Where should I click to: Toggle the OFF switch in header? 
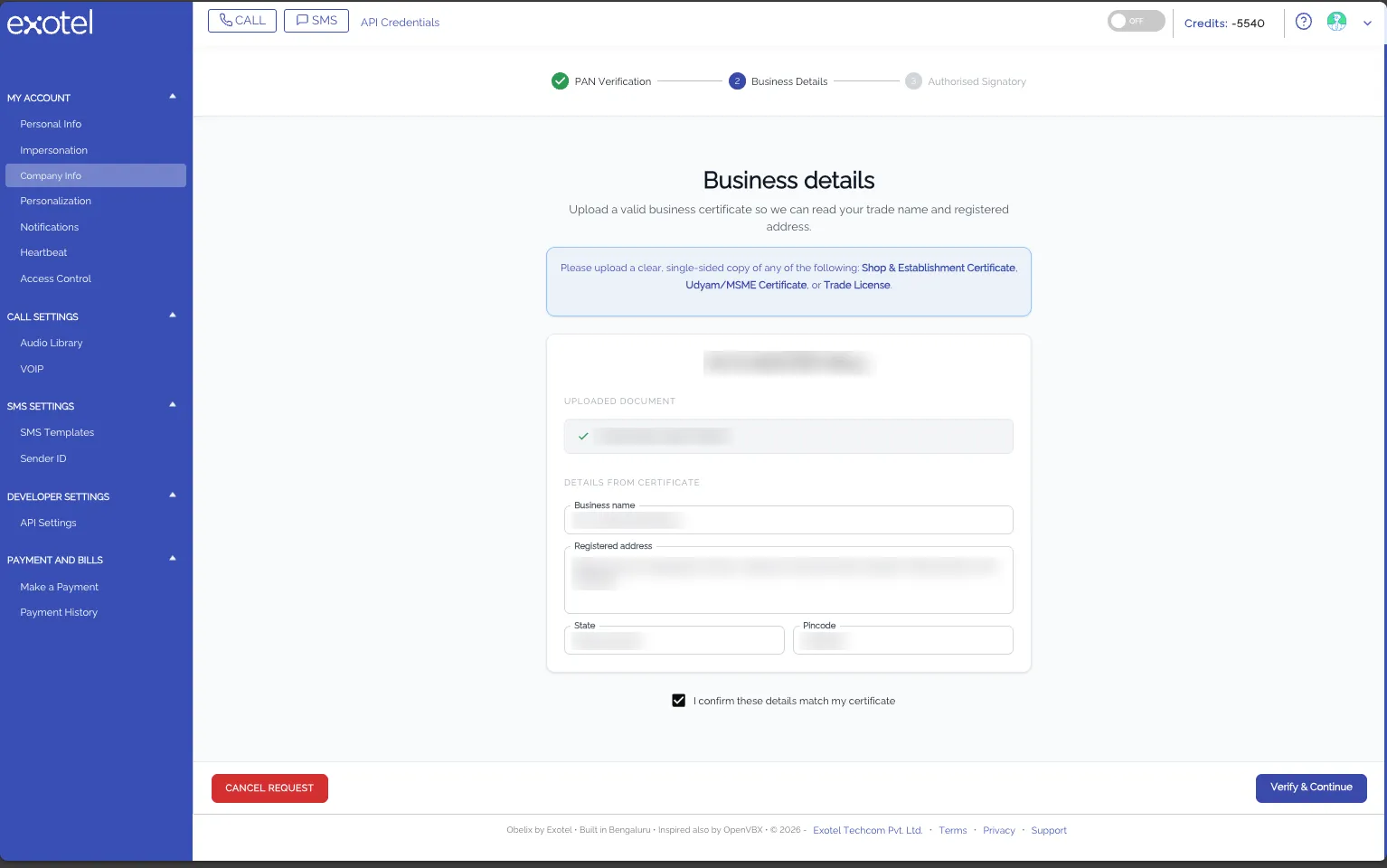pyautogui.click(x=1136, y=21)
